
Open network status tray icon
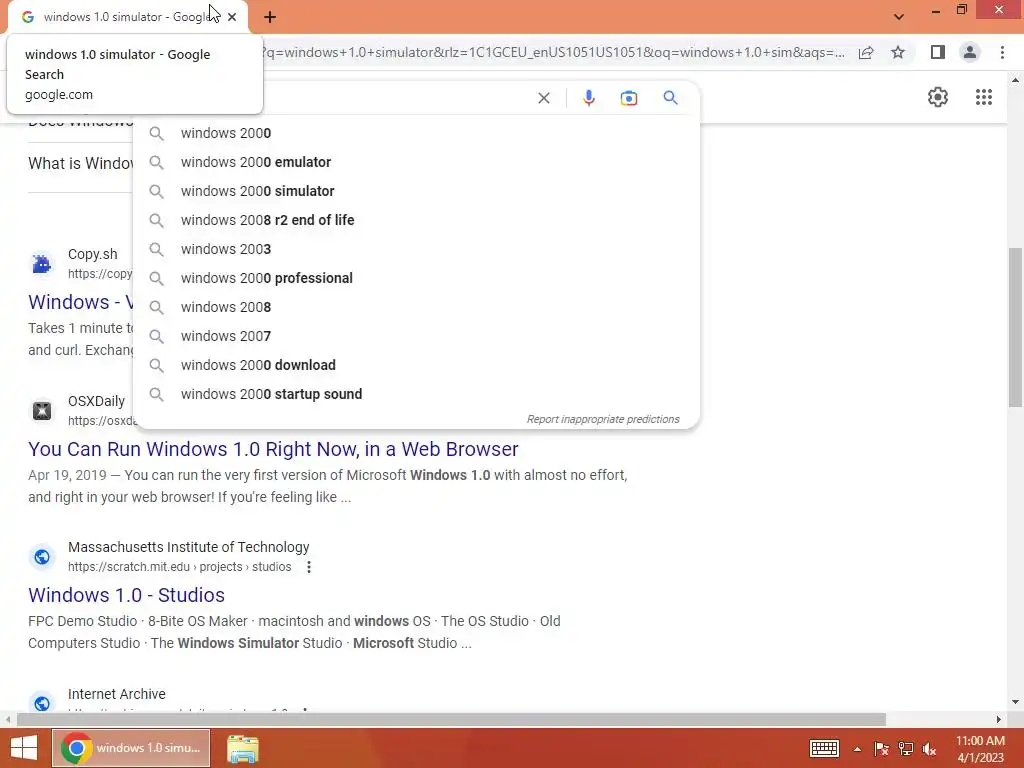pyautogui.click(x=906, y=749)
